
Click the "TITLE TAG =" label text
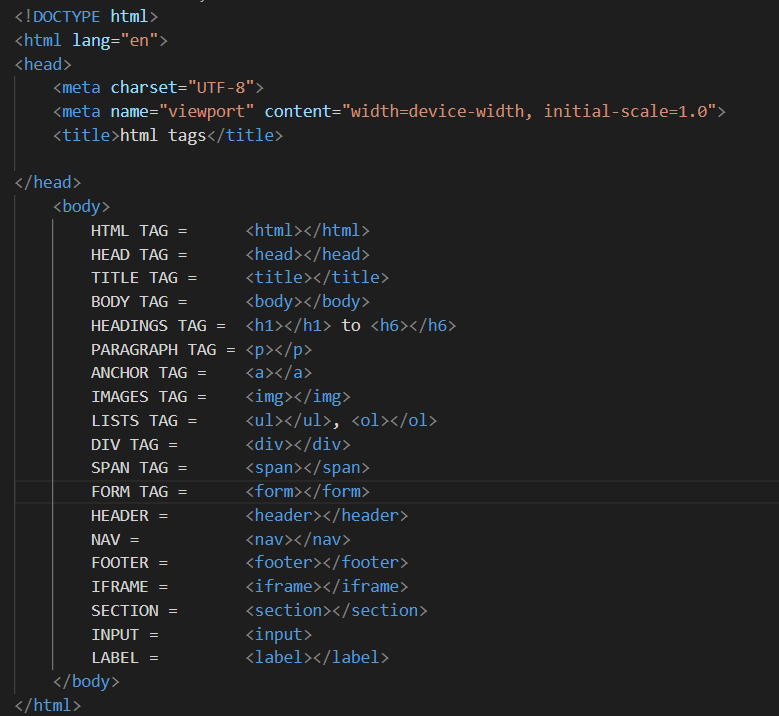144,277
